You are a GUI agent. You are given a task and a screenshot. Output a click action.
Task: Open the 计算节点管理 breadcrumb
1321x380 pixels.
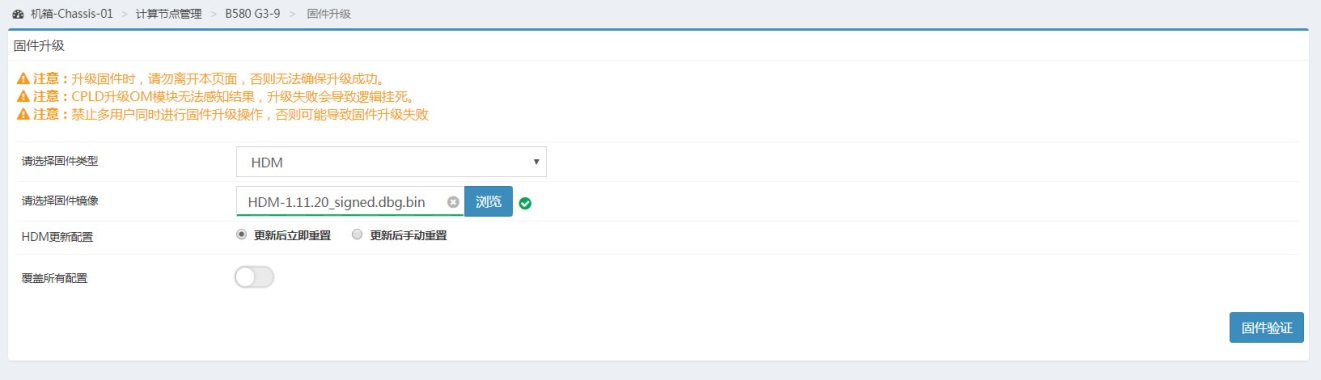coord(168,14)
